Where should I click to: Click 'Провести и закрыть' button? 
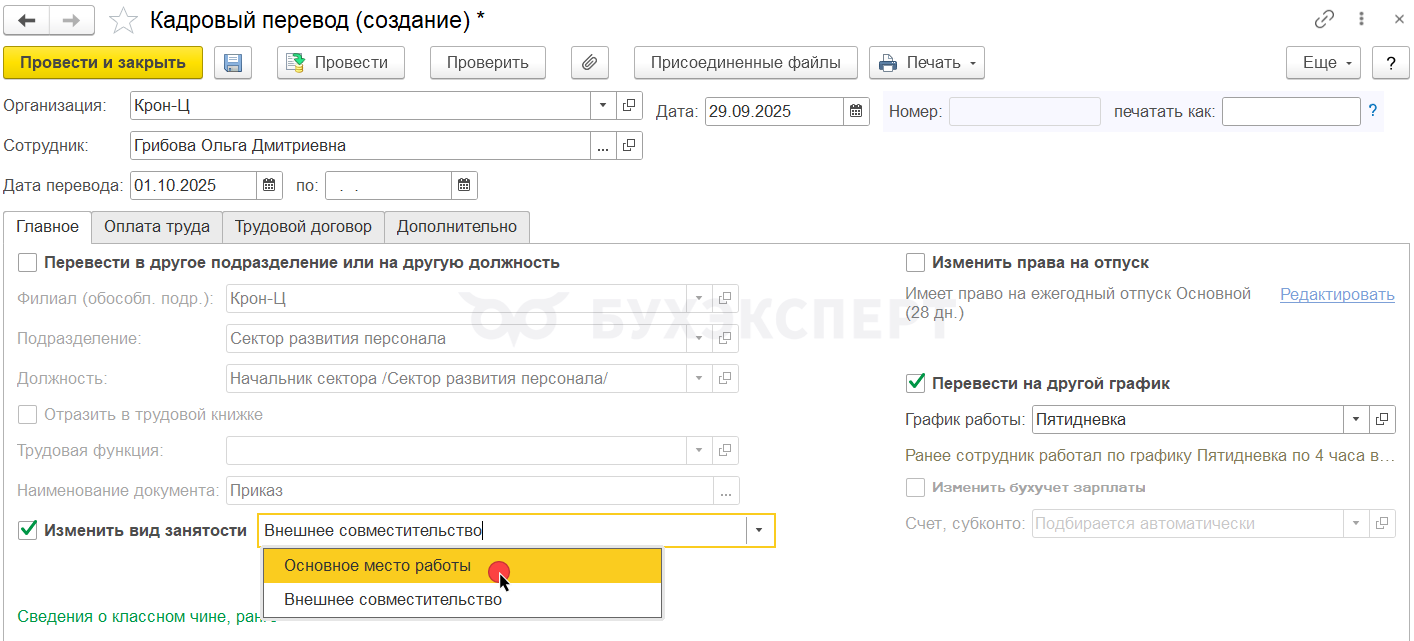[x=103, y=63]
